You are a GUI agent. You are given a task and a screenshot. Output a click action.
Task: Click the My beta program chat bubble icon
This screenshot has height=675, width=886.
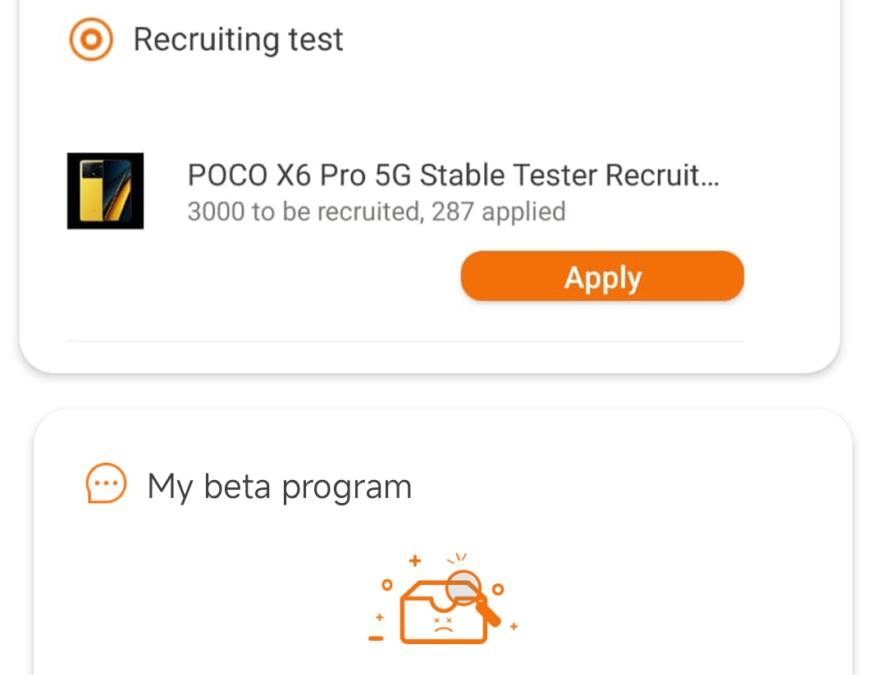point(106,485)
